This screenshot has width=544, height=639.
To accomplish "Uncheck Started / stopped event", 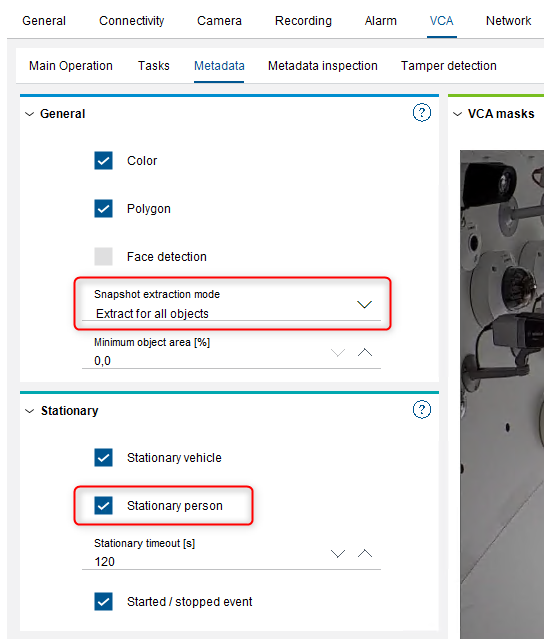I will (x=104, y=602).
